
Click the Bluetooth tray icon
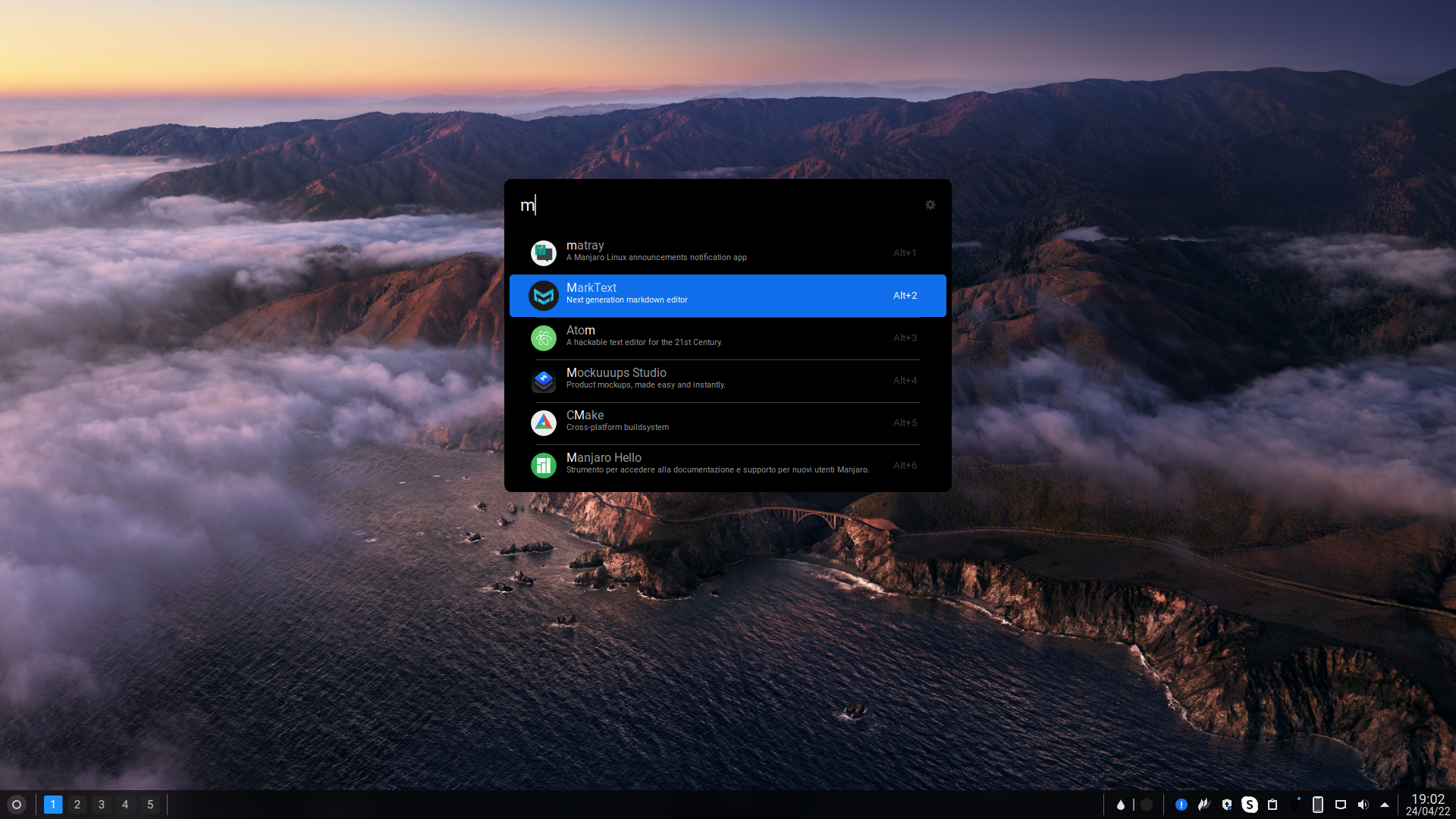[x=1295, y=805]
